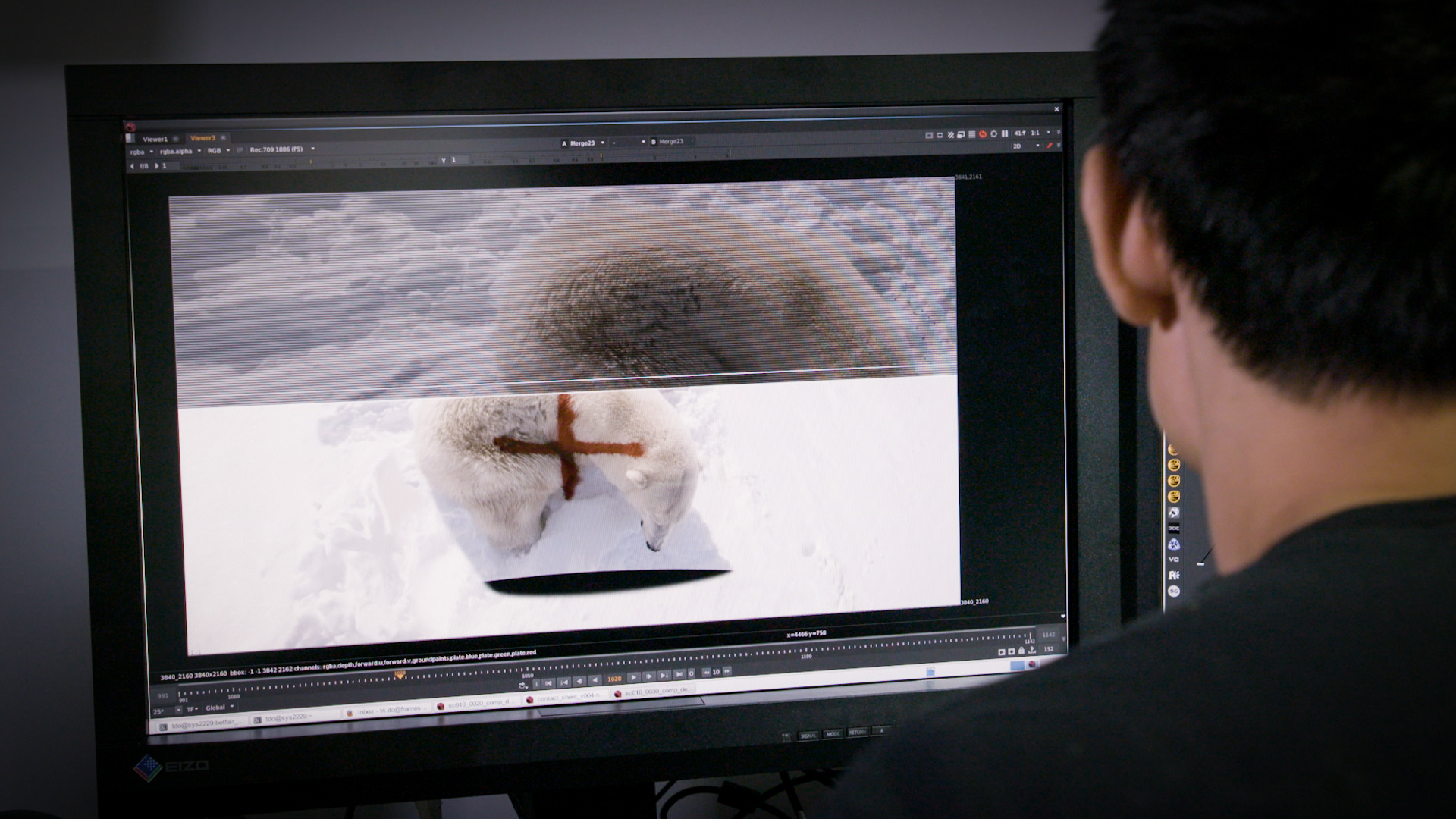Select the Viewer3 tab
The image size is (1456, 819).
[x=202, y=138]
